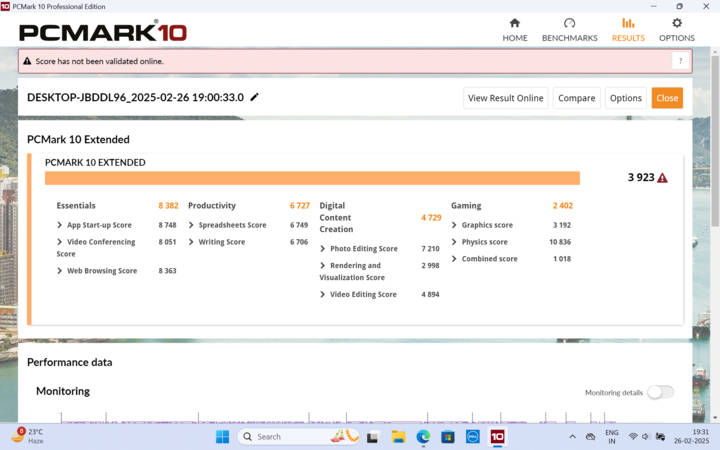
Task: Expand App Start-up Score details
Action: tap(59, 225)
